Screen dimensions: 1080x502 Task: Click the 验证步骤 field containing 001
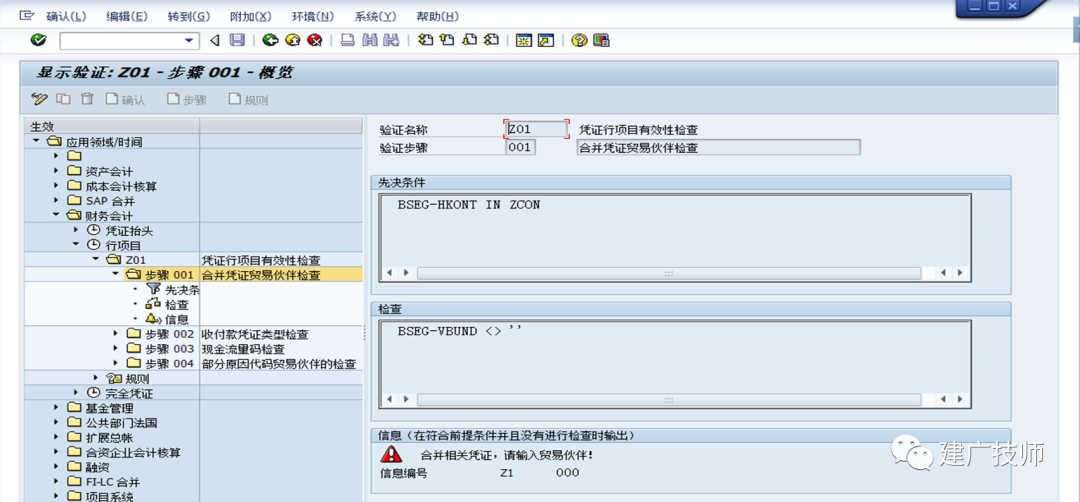point(521,147)
